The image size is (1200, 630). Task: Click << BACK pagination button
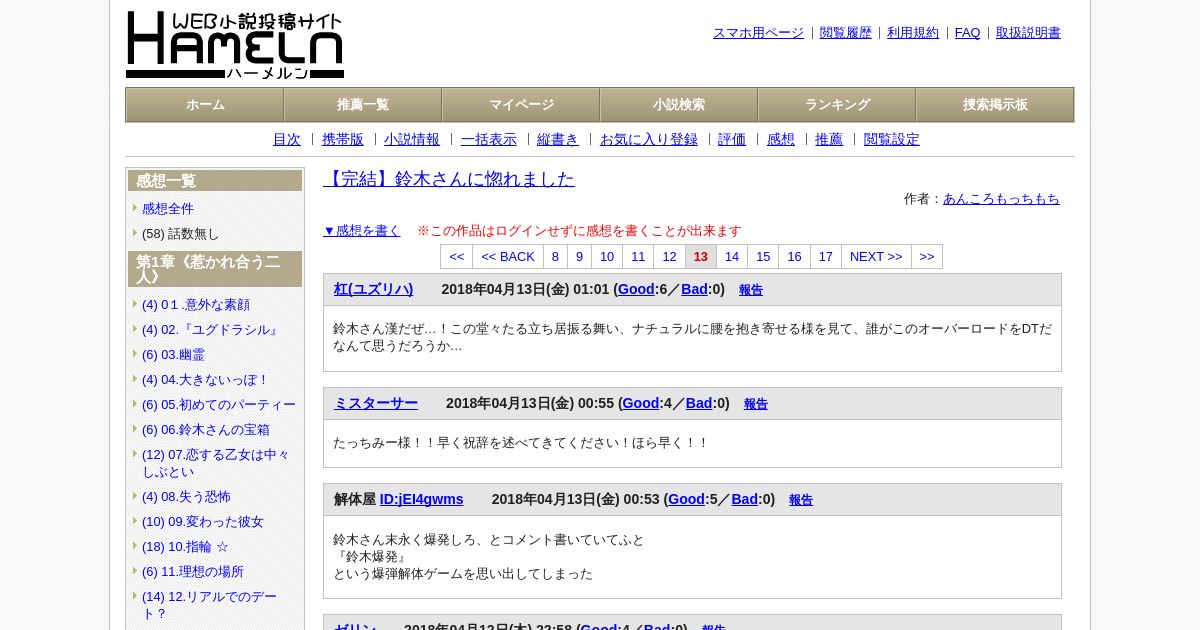508,257
